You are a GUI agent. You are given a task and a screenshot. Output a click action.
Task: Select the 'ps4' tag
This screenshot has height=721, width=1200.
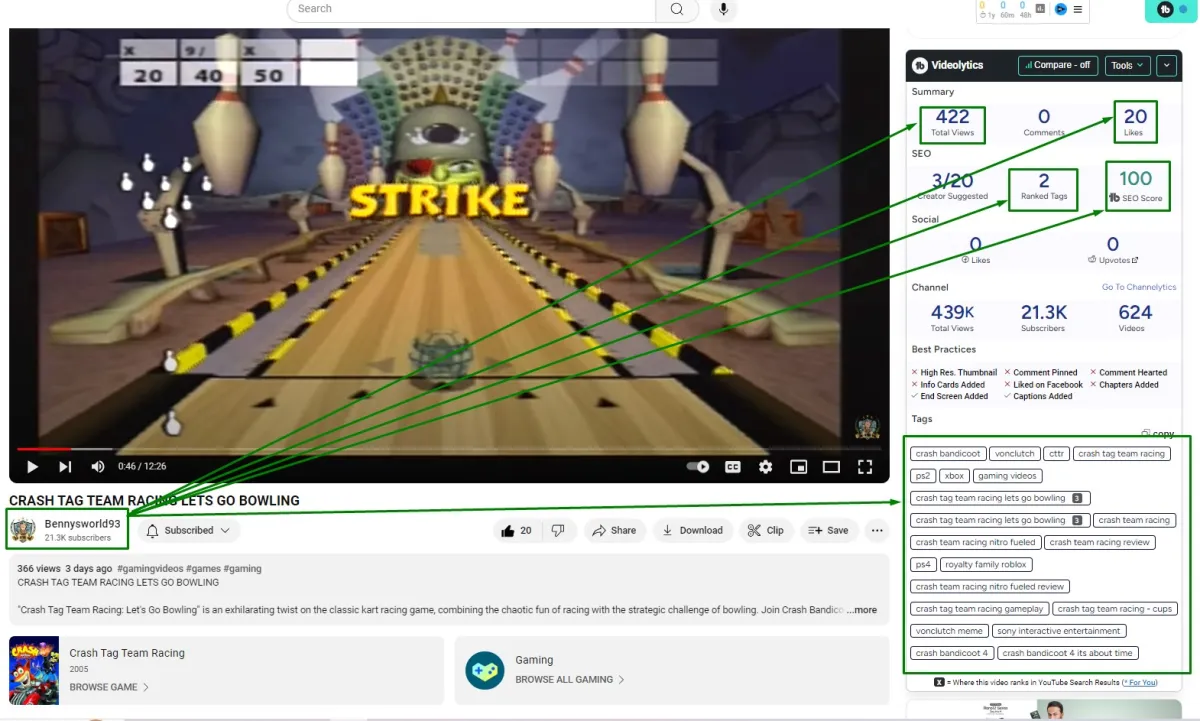tap(923, 564)
